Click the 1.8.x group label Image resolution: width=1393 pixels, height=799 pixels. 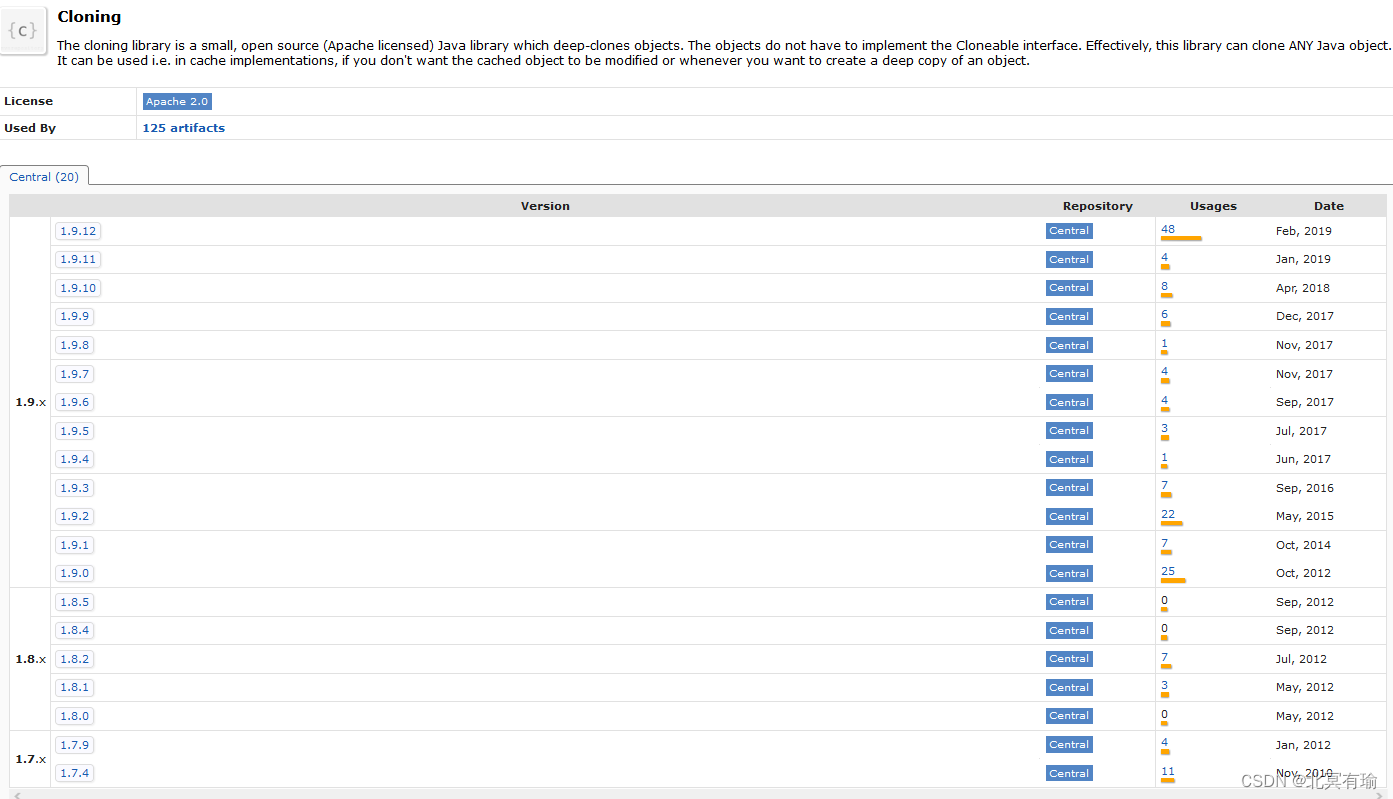coord(30,659)
